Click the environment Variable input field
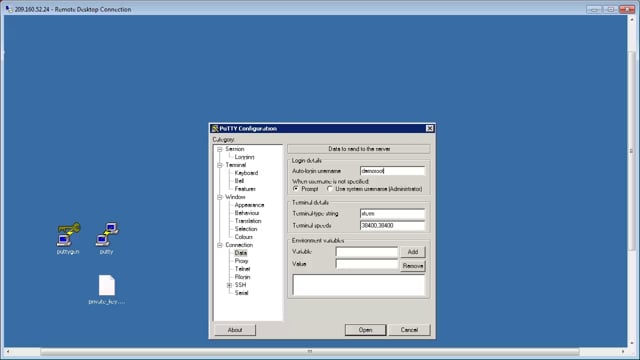This screenshot has width=640, height=360. (367, 252)
